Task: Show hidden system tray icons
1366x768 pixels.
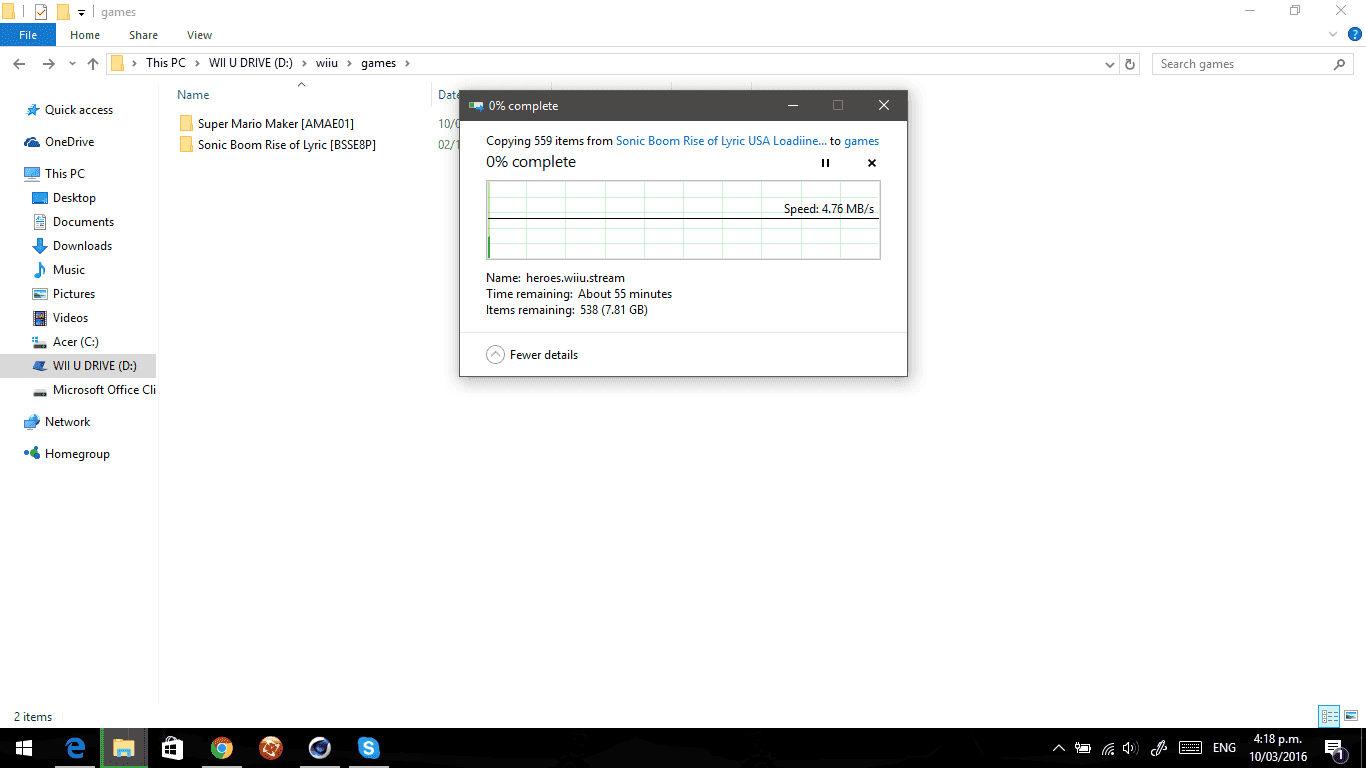Action: 1059,748
